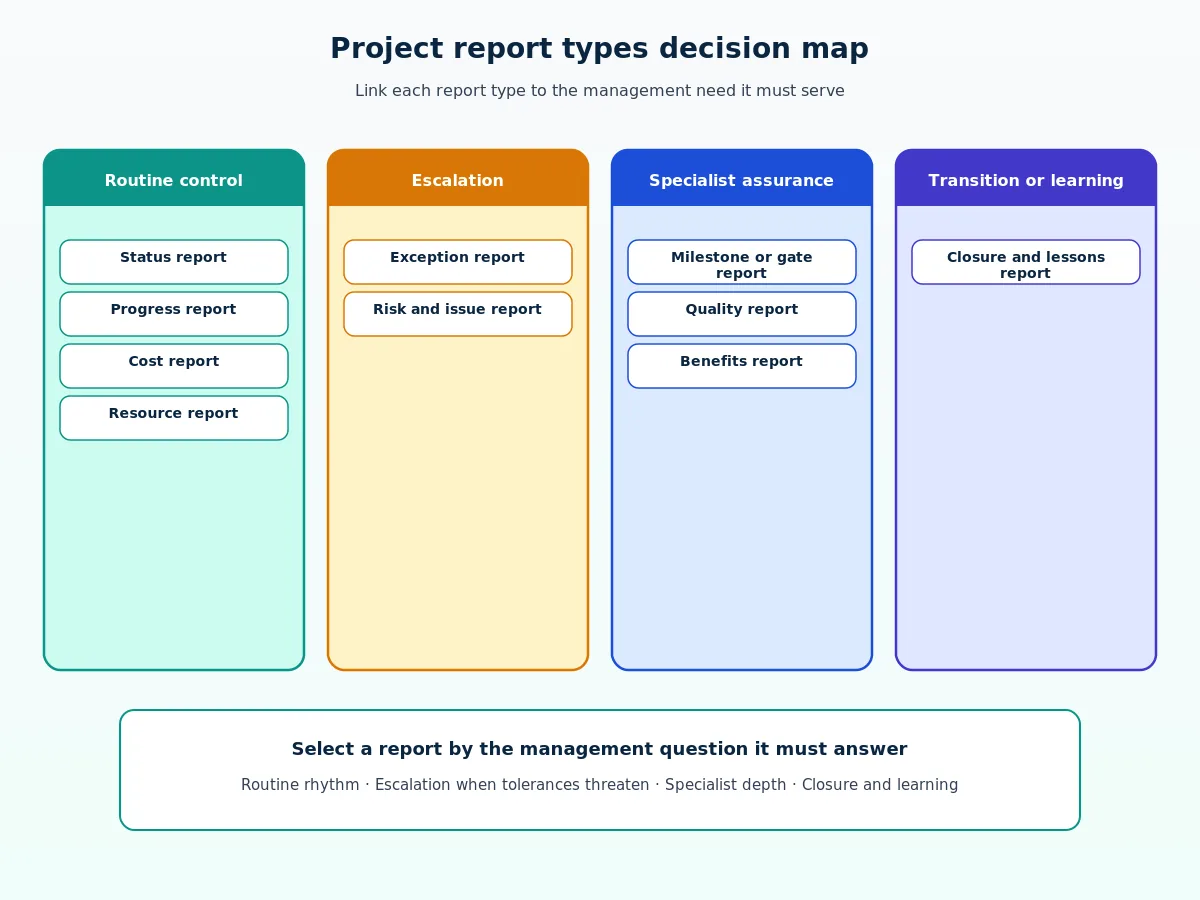Click the 'Routine rhythm · Escalation' footer line
The width and height of the screenshot is (1200, 900).
[x=600, y=785]
